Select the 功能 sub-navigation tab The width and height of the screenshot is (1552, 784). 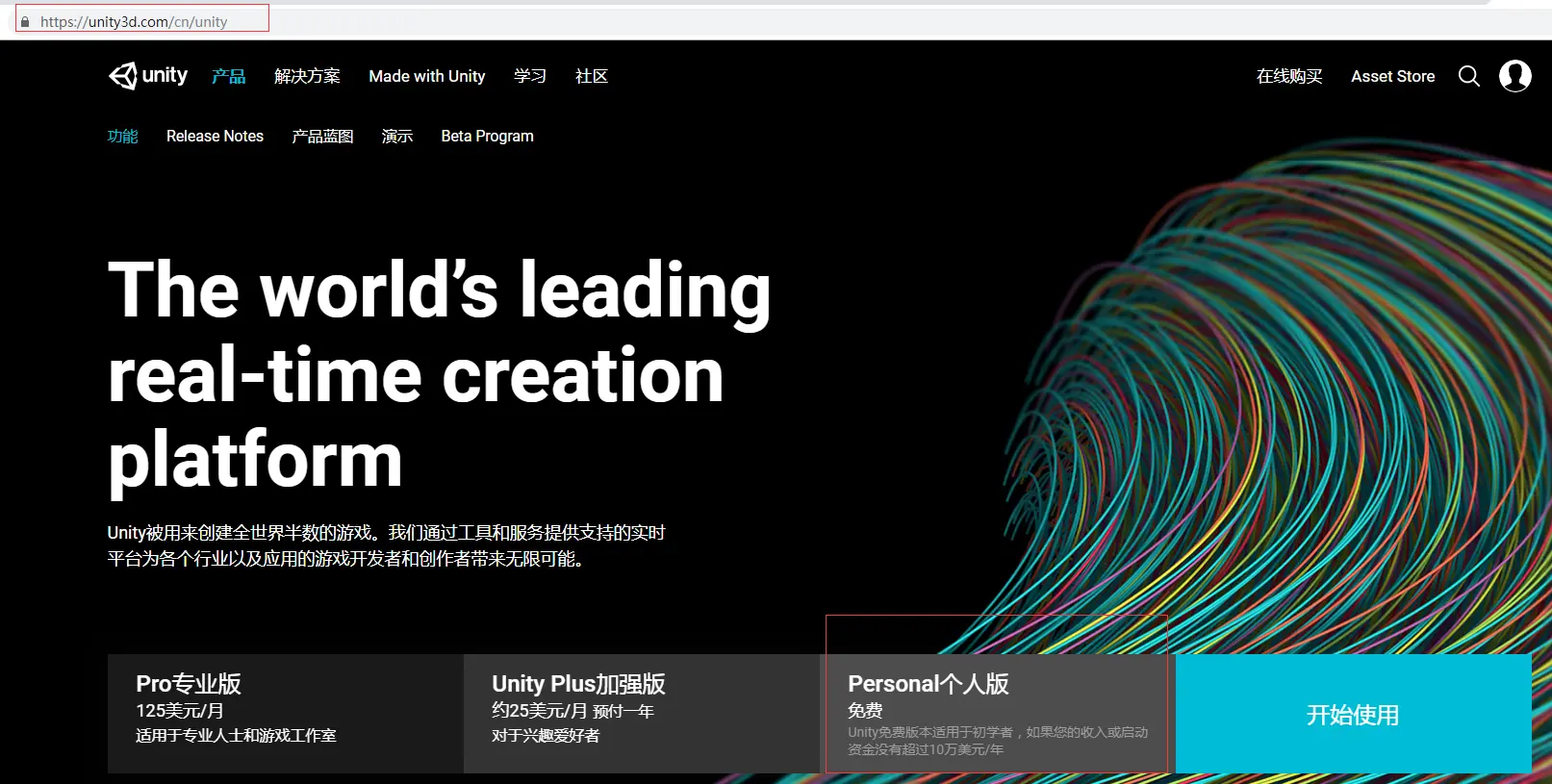tap(122, 136)
